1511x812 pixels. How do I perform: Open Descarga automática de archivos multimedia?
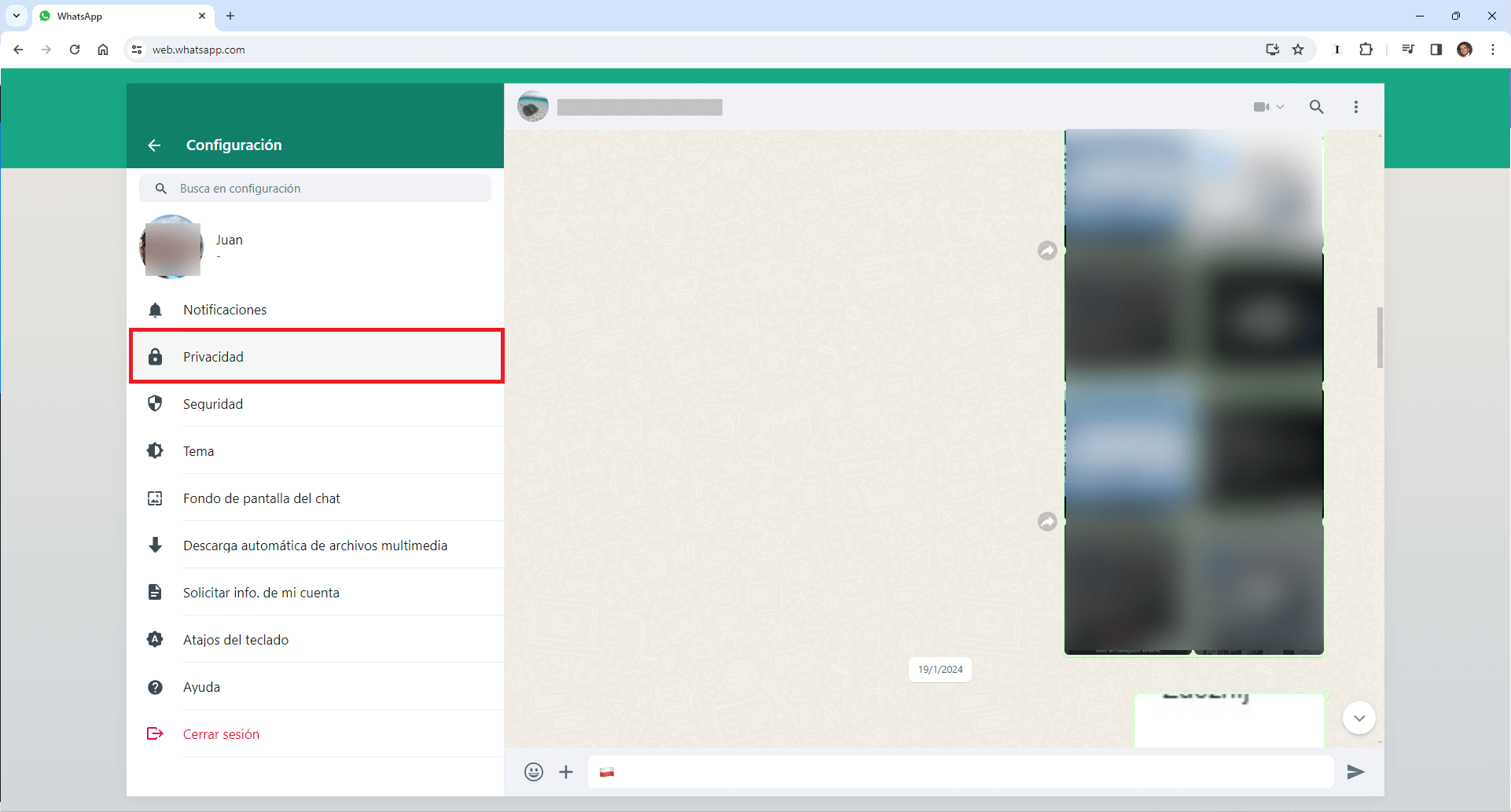pos(316,546)
